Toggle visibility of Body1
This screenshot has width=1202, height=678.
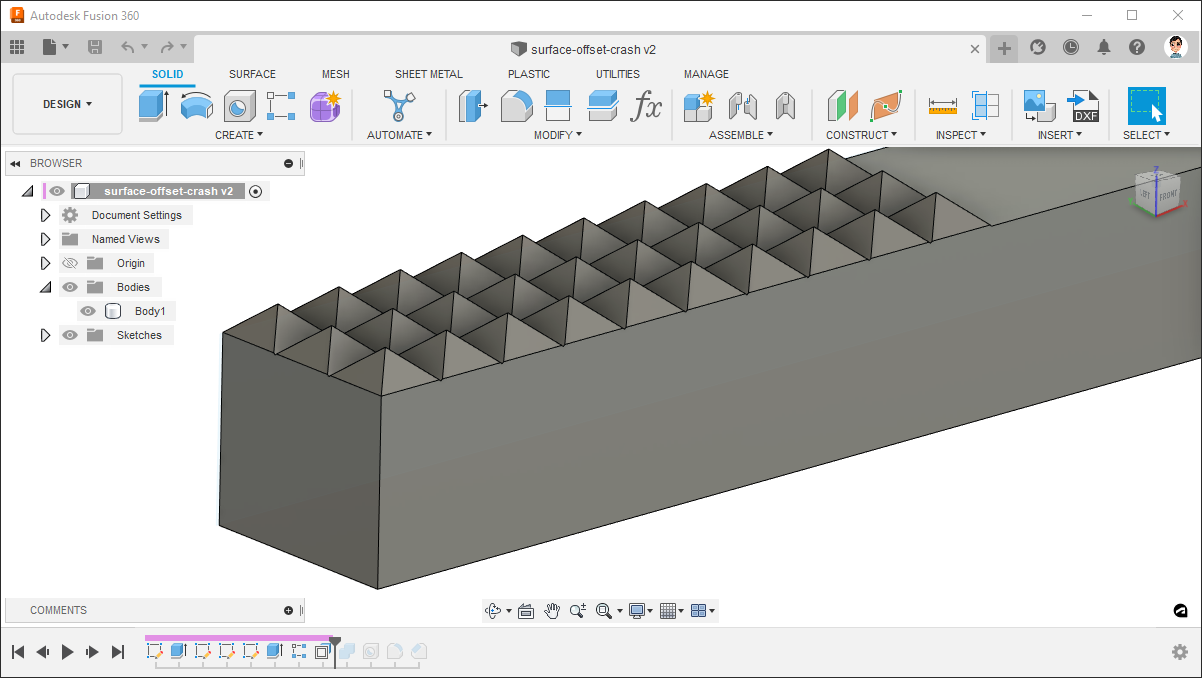coord(88,311)
